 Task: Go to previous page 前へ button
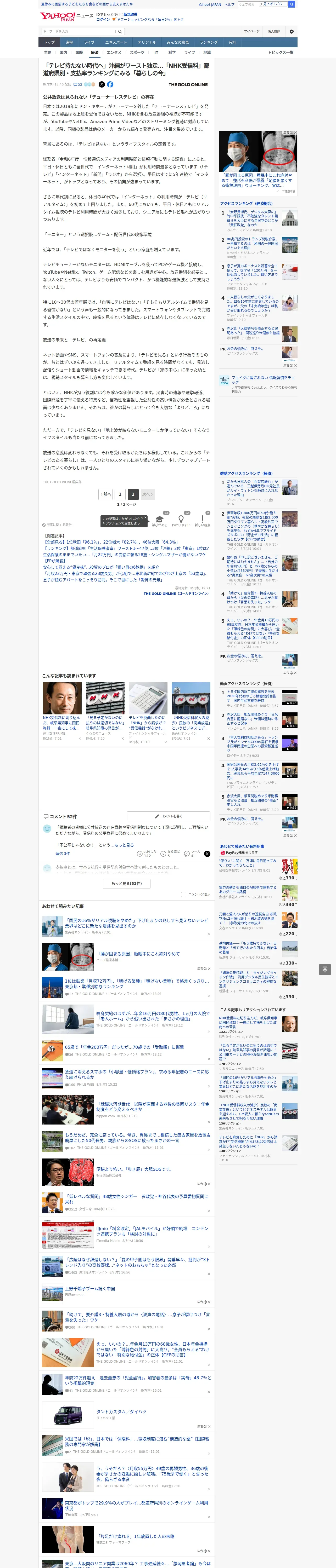pos(105,494)
